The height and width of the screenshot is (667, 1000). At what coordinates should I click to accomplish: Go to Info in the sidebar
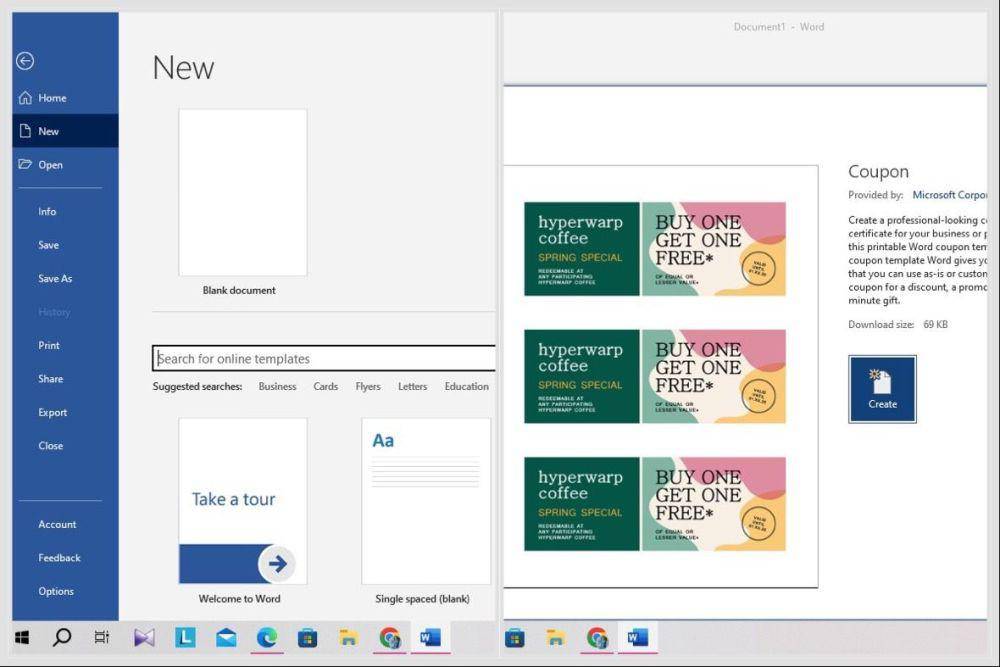pyautogui.click(x=47, y=211)
